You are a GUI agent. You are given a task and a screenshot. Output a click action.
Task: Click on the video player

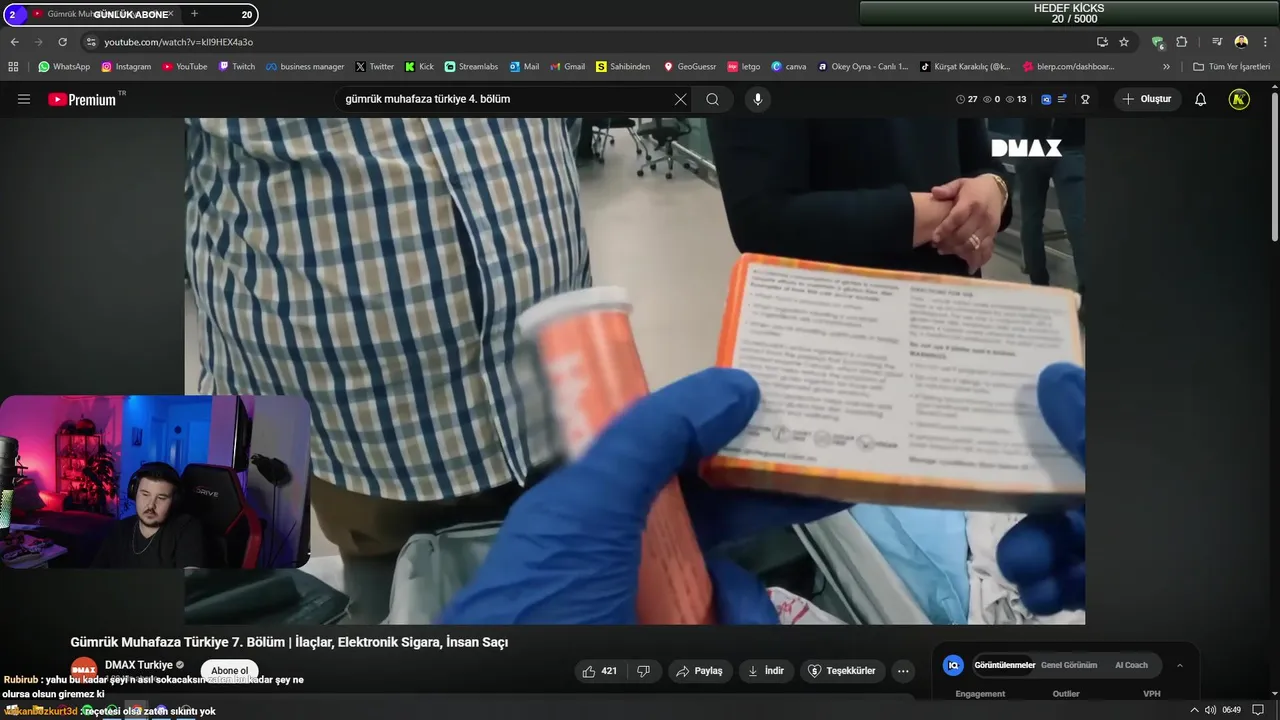[x=634, y=371]
